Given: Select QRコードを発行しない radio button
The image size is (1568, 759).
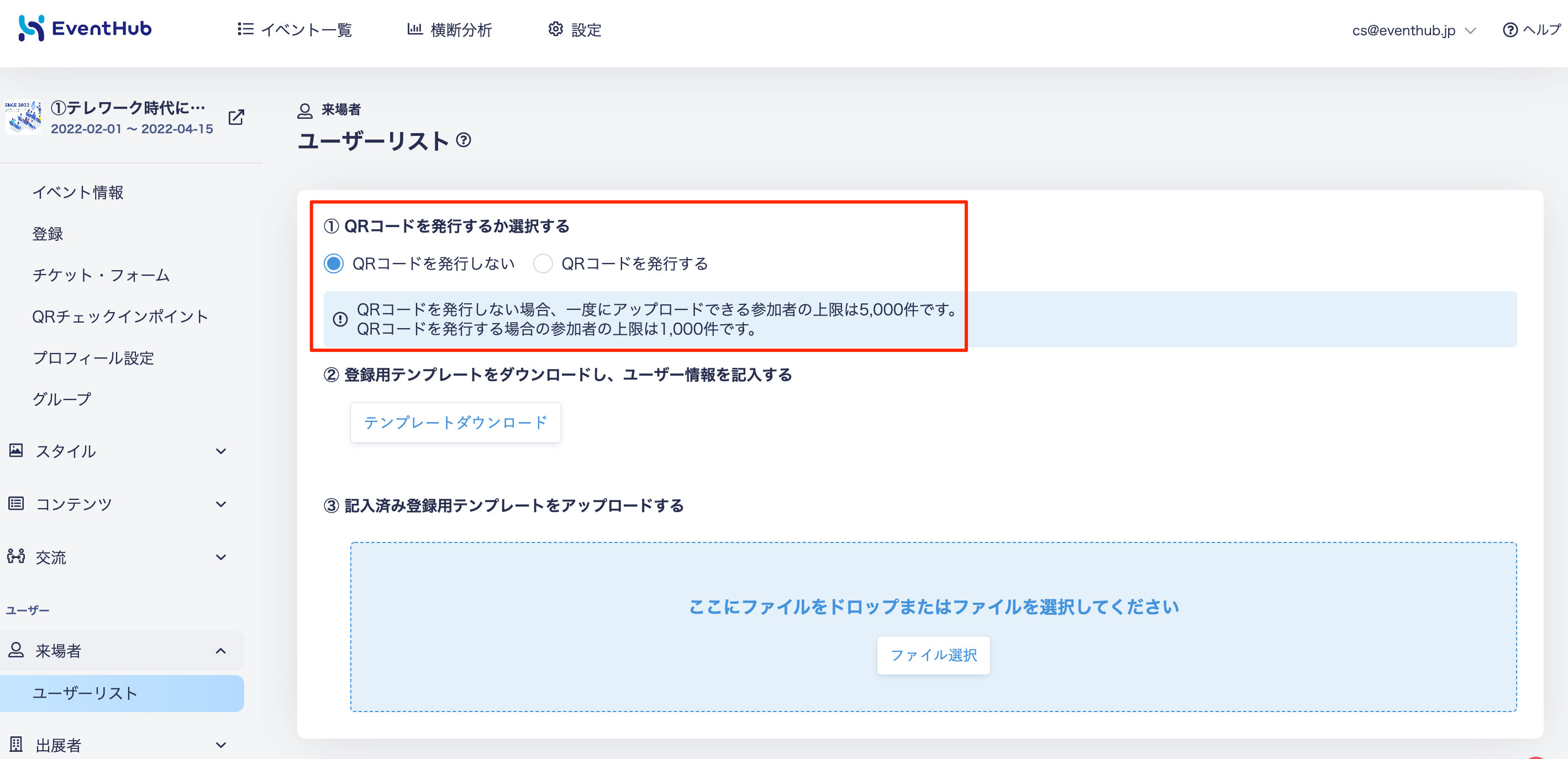Looking at the screenshot, I should (x=334, y=263).
